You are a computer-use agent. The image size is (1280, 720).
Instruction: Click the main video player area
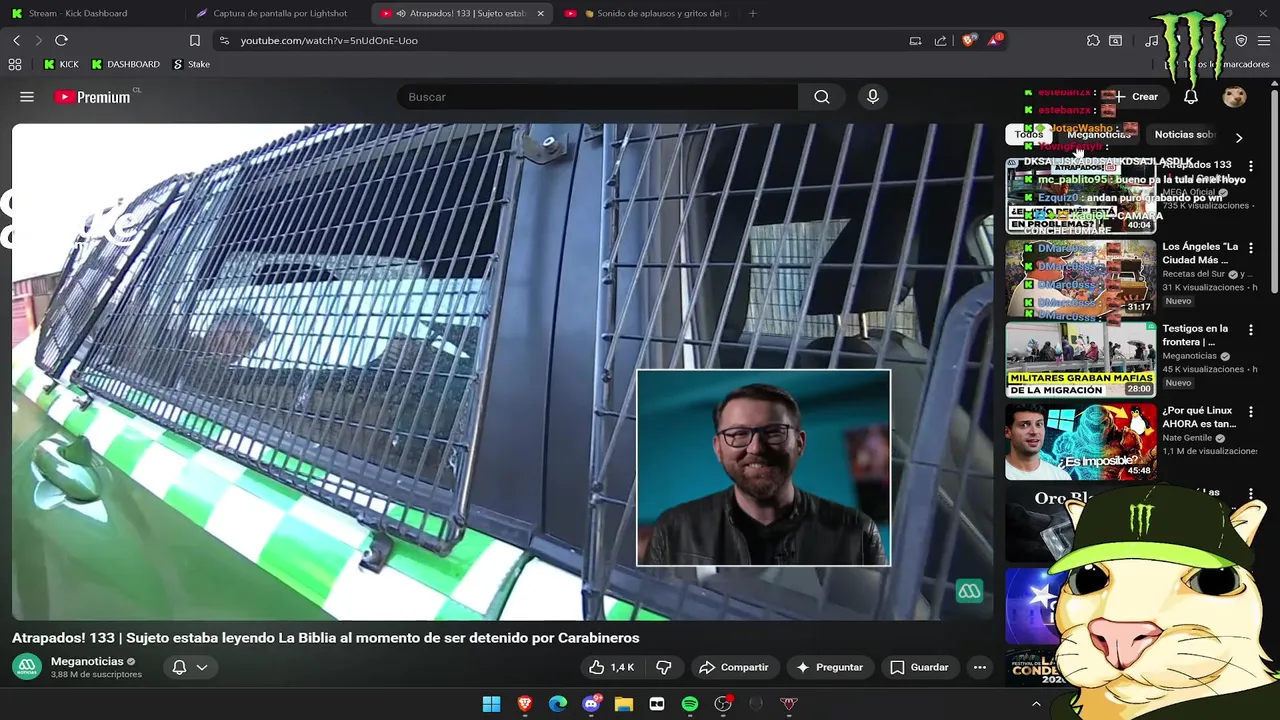point(502,371)
